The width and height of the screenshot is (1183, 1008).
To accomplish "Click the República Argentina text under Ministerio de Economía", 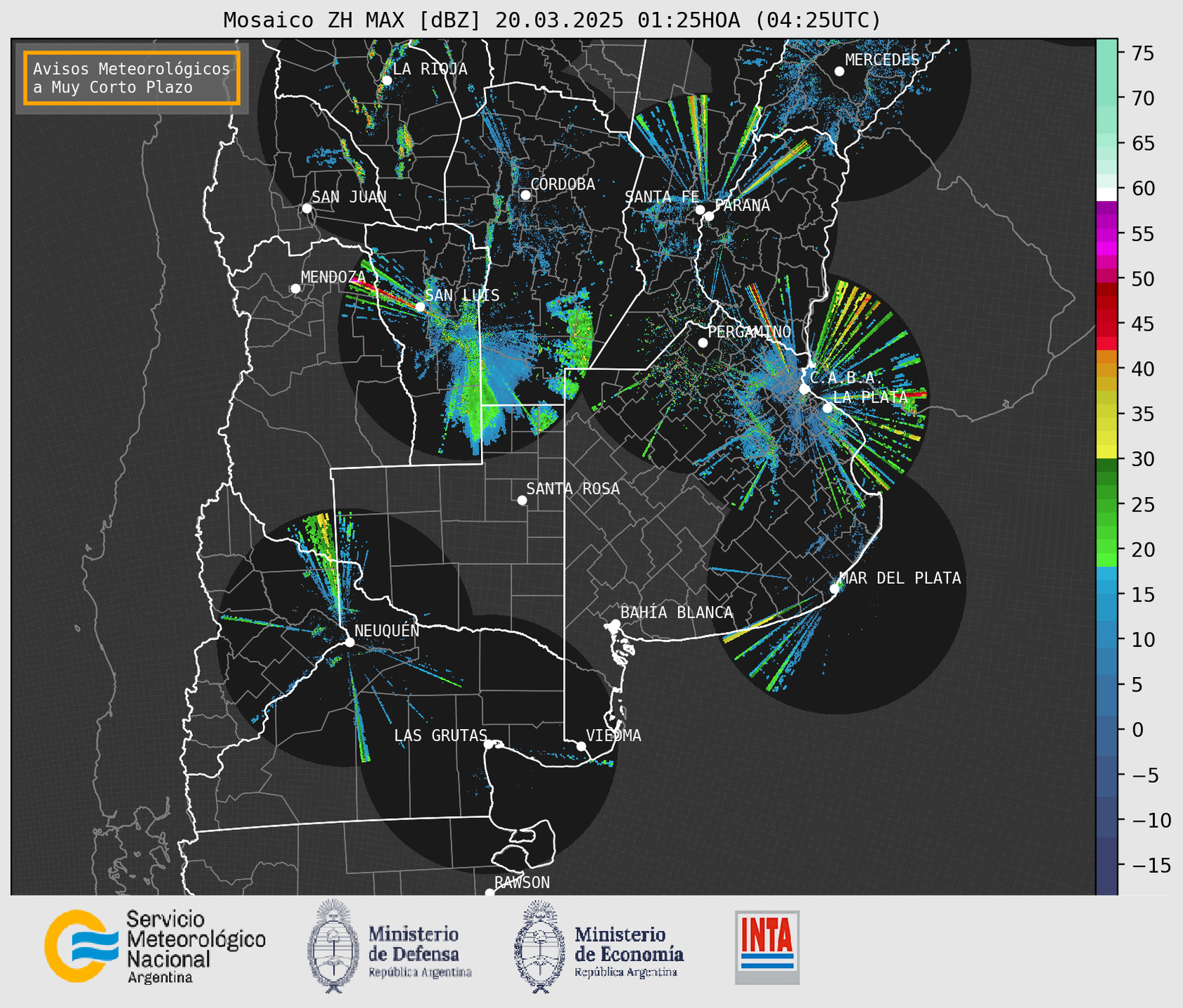I will (626, 972).
